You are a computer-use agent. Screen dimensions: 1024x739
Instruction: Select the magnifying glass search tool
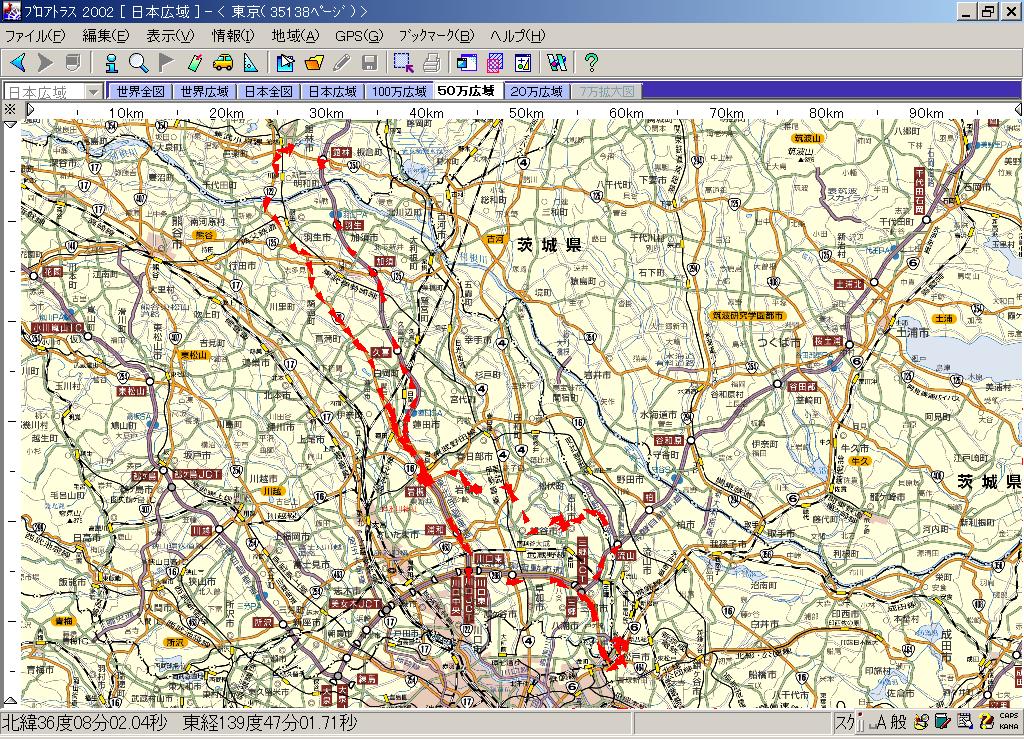(x=138, y=63)
